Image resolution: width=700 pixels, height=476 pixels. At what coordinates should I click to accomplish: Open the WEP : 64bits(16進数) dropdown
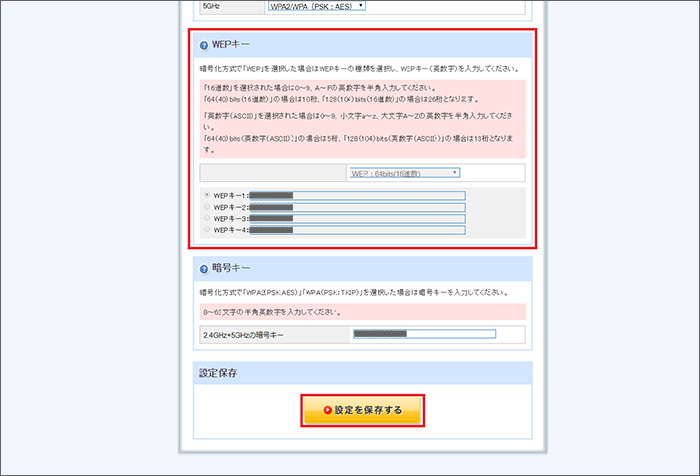point(404,173)
